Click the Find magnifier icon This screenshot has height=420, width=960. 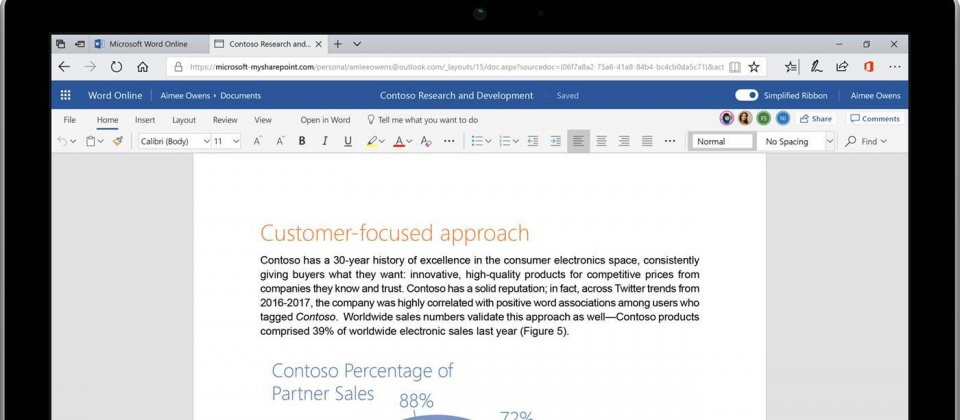850,141
